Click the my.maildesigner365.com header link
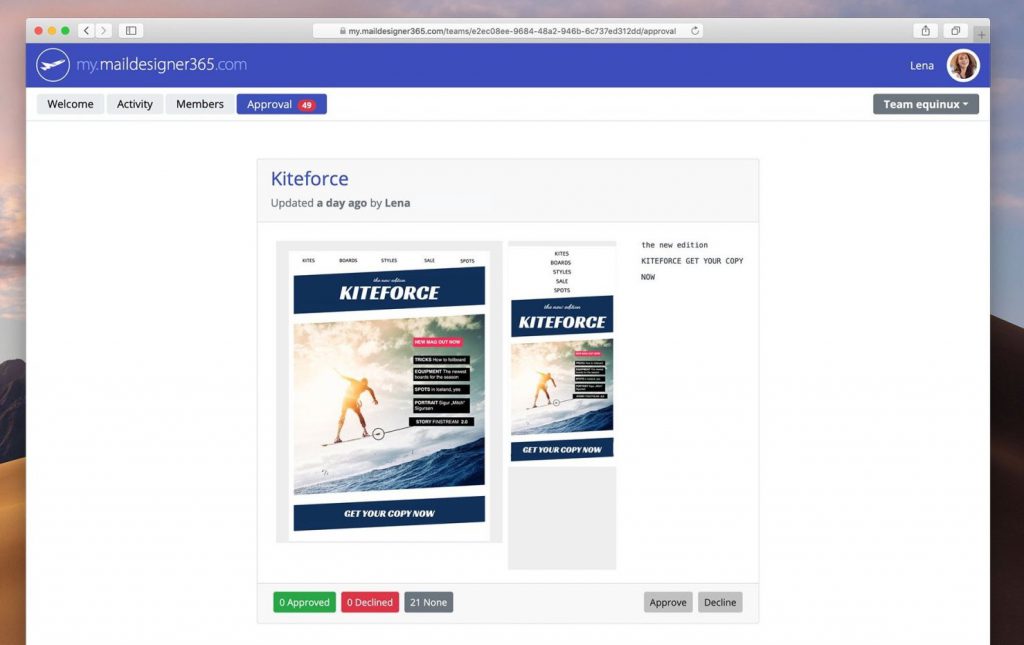 pyautogui.click(x=161, y=65)
